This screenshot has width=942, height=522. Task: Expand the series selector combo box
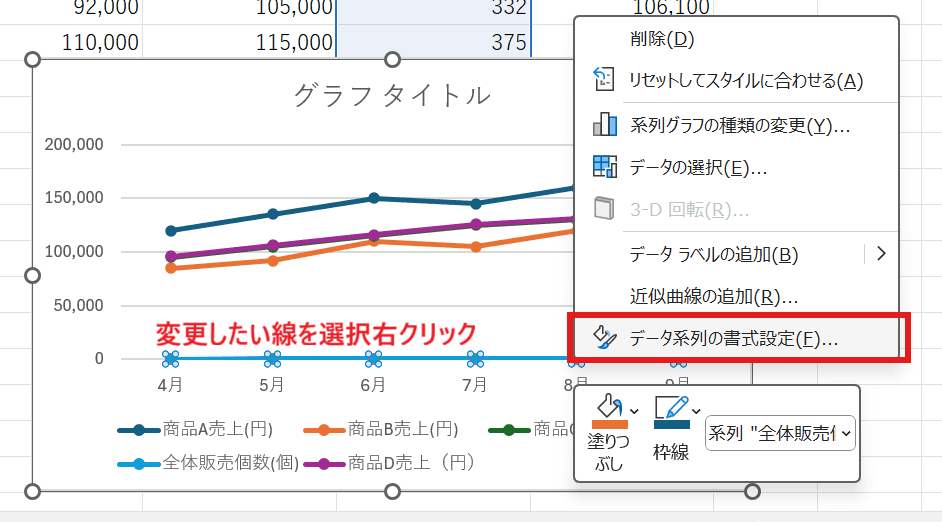(x=847, y=433)
